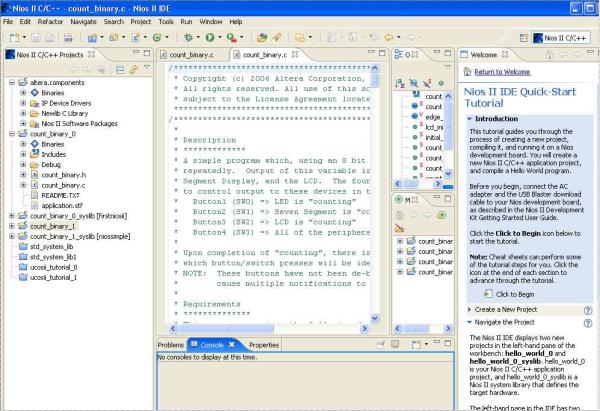The height and width of the screenshot is (411, 600).
Task: Collapse the count_binary_0 project node
Action: tap(12, 134)
